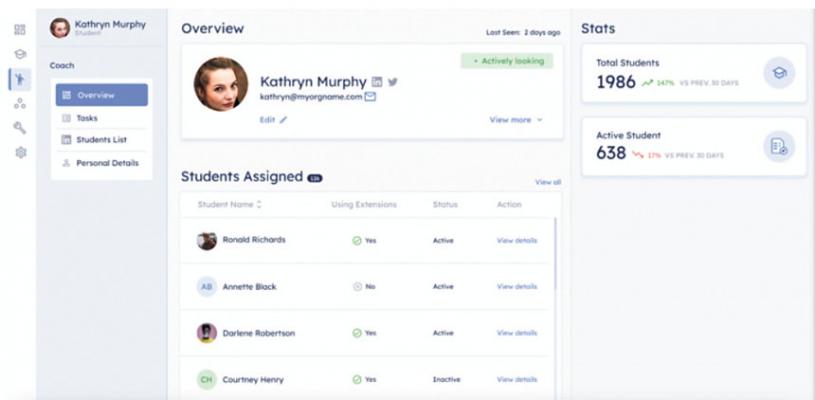
Task: Click Kathryn Murphy's large profile photo
Action: (x=220, y=84)
